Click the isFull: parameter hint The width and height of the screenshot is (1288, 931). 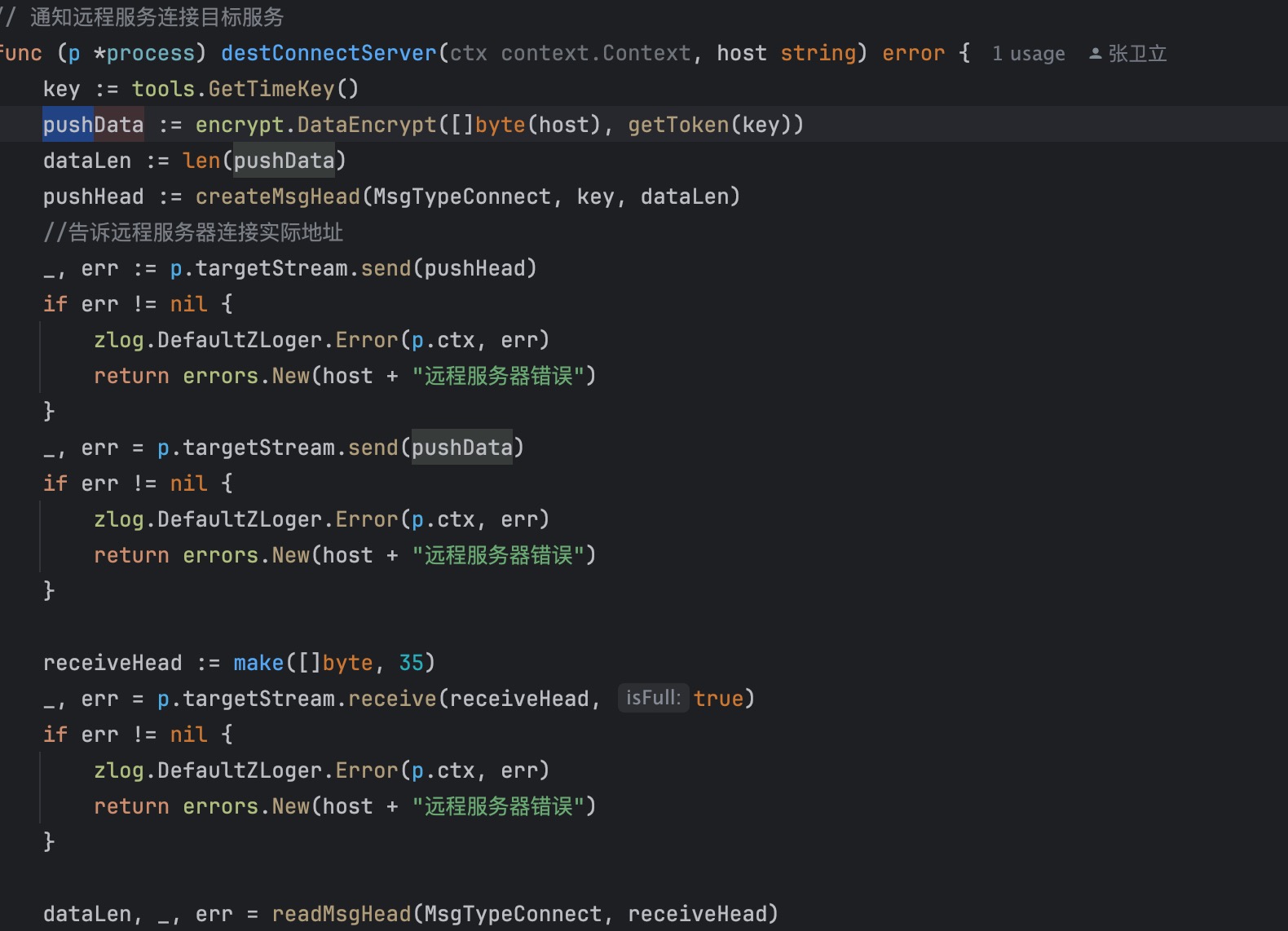pos(653,698)
